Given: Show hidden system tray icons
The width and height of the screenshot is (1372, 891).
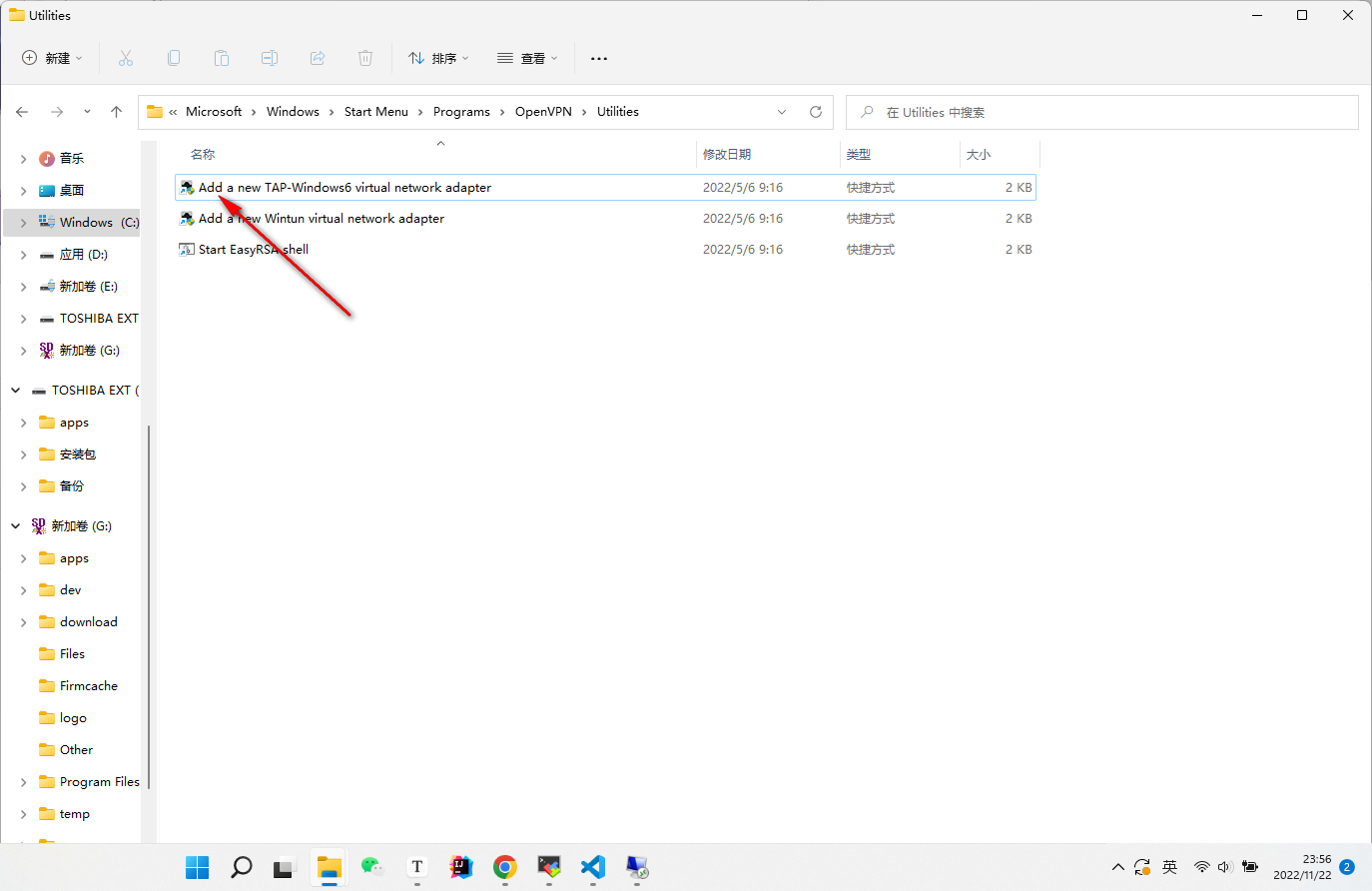Looking at the screenshot, I should 1118,867.
